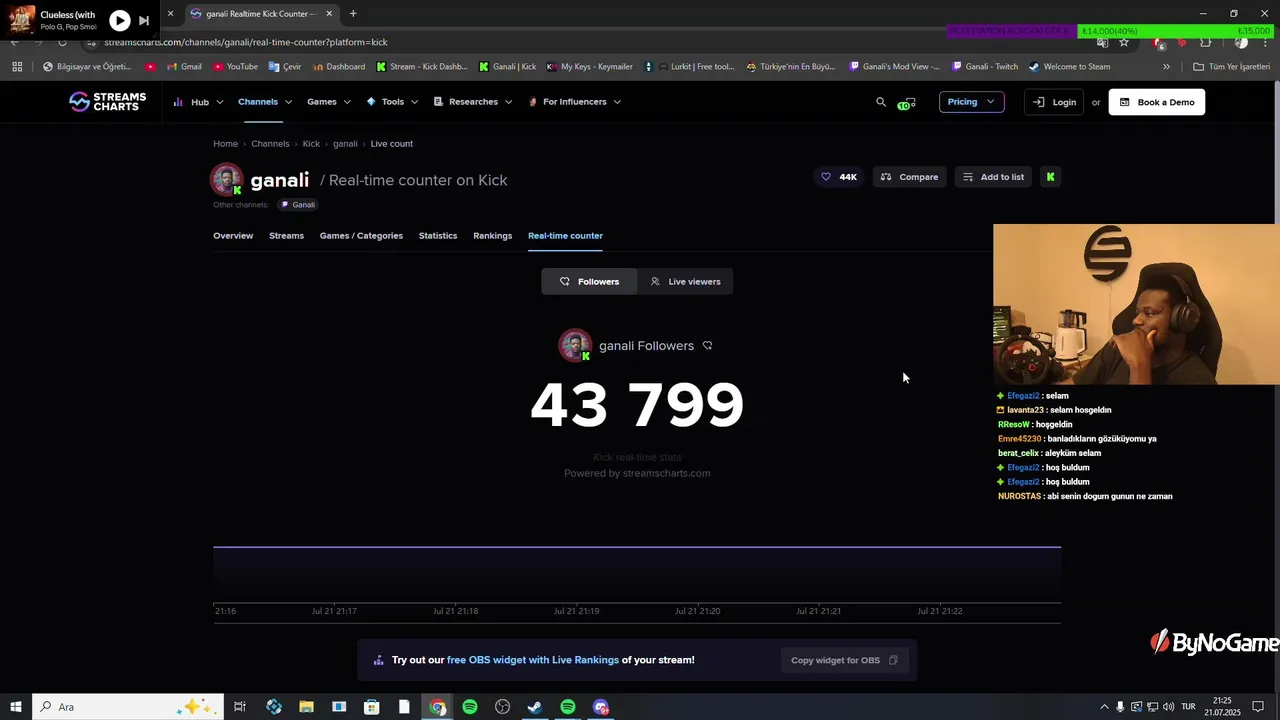Open the Games / Categories tab
Viewport: 1280px width, 720px height.
tap(361, 236)
